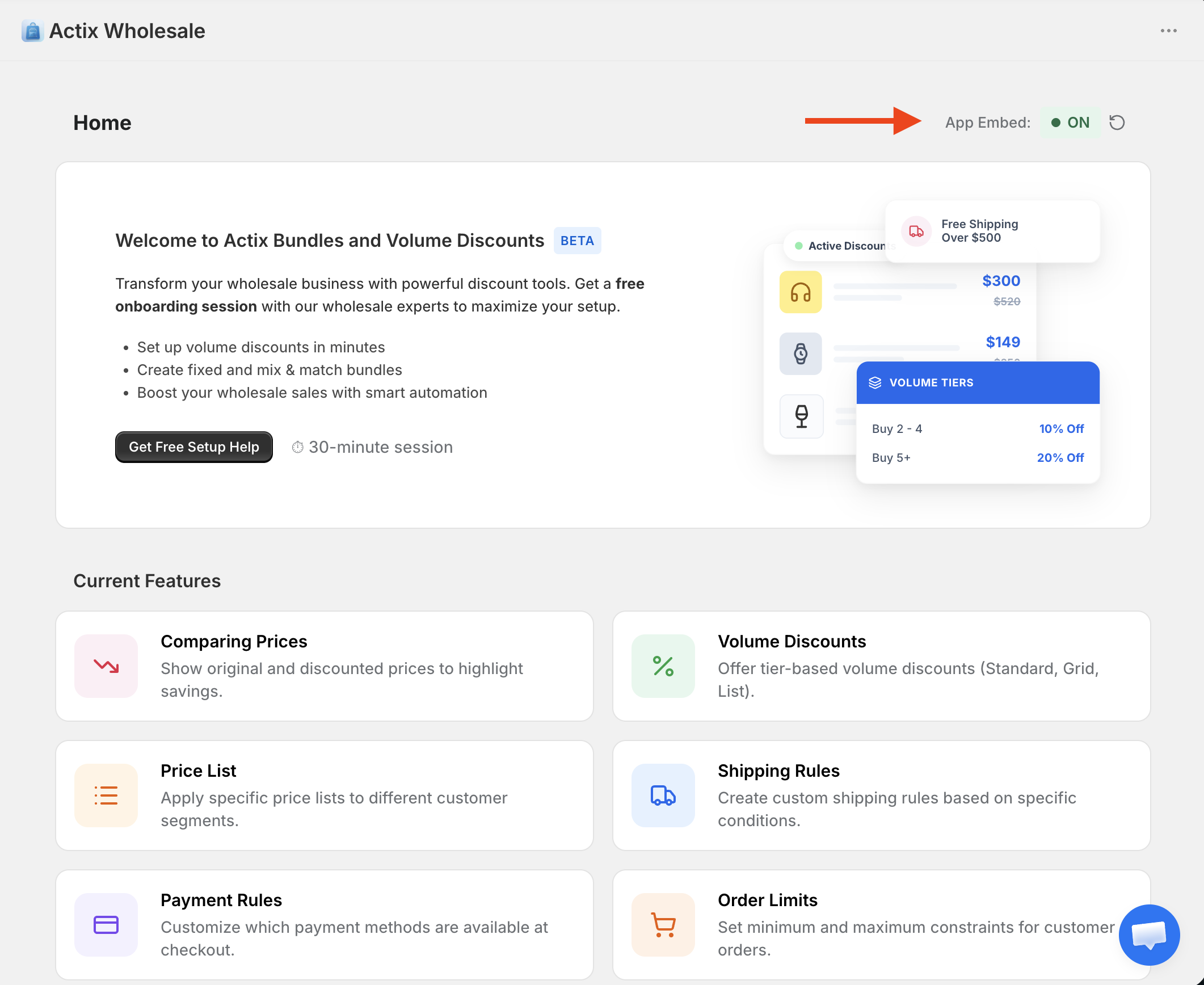Click the Get Free Setup Help button
The image size is (1204, 985).
pyautogui.click(x=193, y=447)
